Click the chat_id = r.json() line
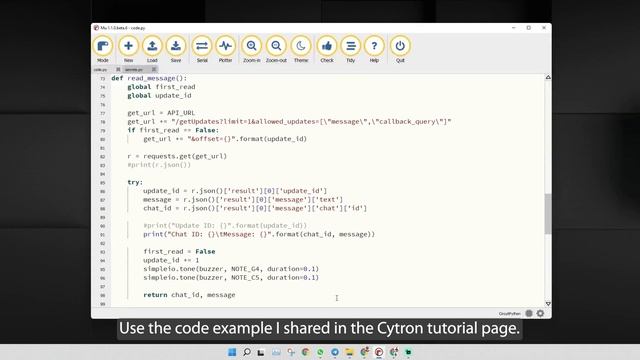This screenshot has width=640, height=360. click(x=255, y=208)
